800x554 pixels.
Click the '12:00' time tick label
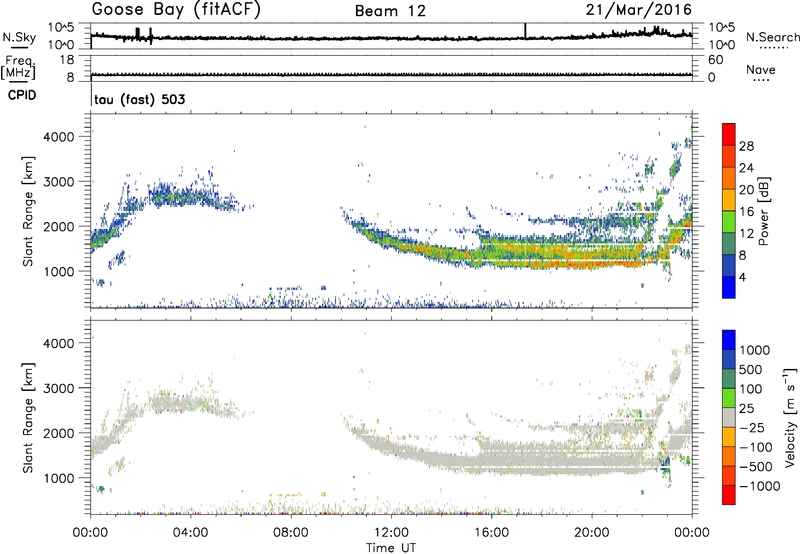click(391, 533)
